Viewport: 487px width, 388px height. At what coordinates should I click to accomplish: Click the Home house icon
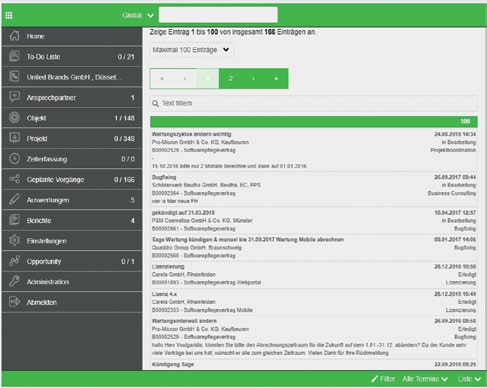click(14, 36)
